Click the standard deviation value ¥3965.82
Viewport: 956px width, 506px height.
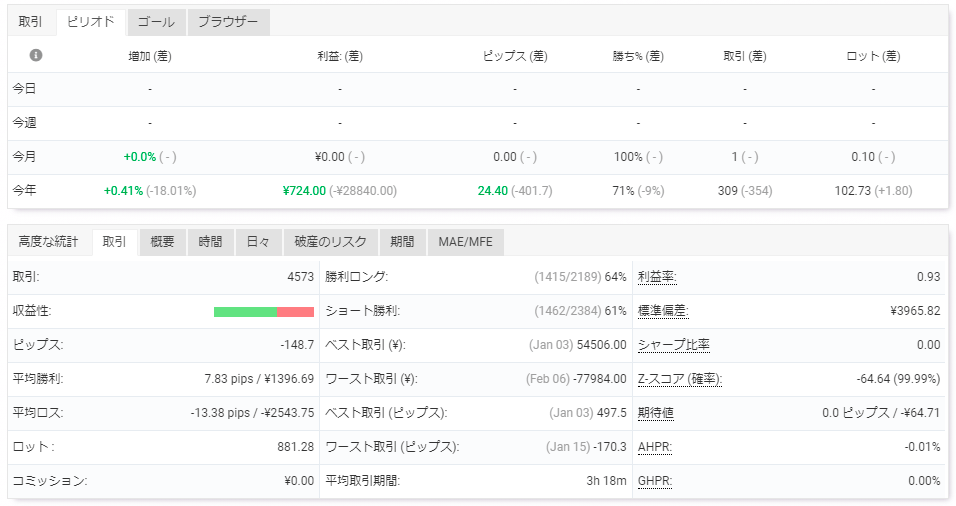coord(915,311)
